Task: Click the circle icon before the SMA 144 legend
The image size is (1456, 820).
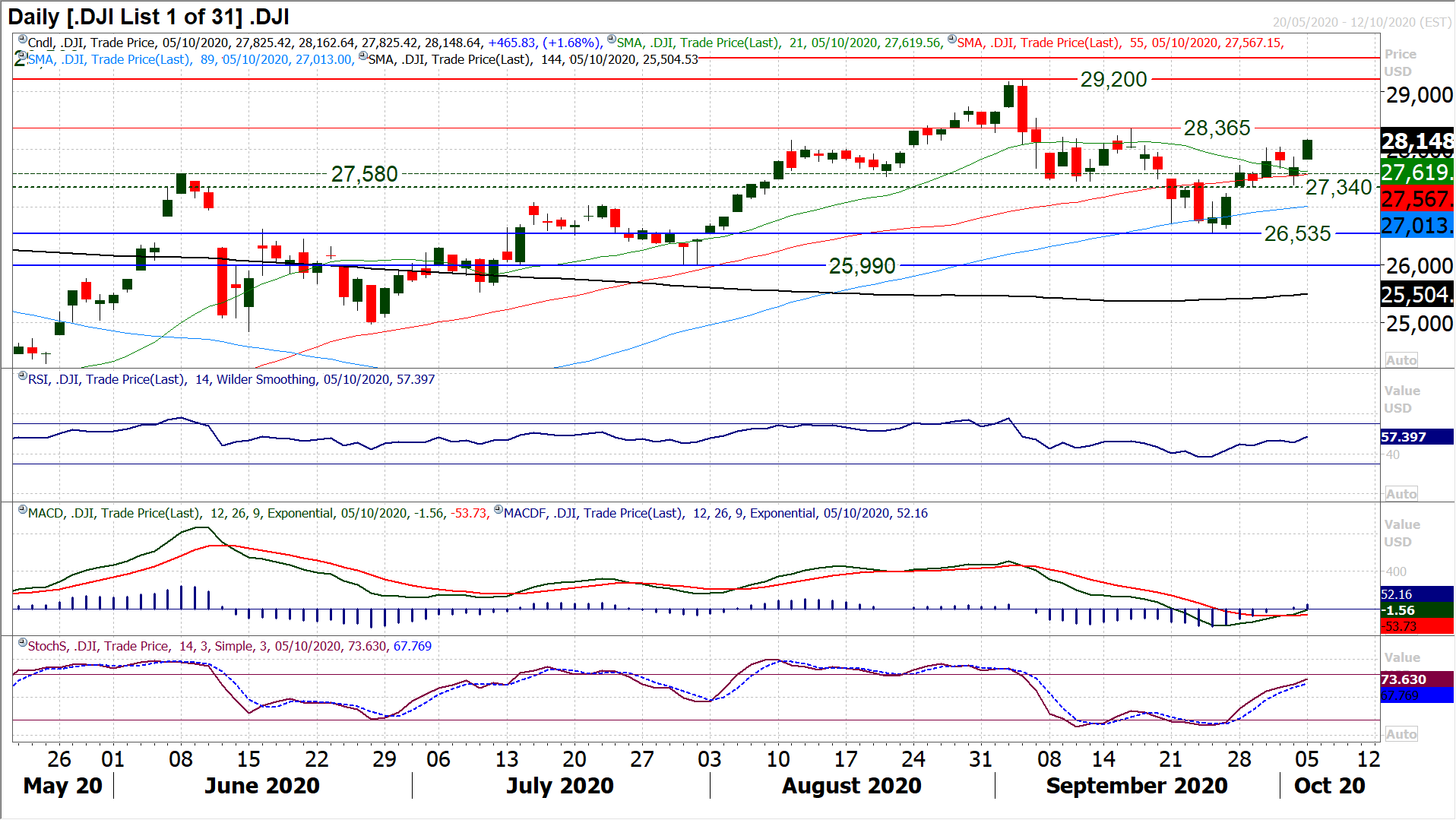Action: tap(362, 56)
